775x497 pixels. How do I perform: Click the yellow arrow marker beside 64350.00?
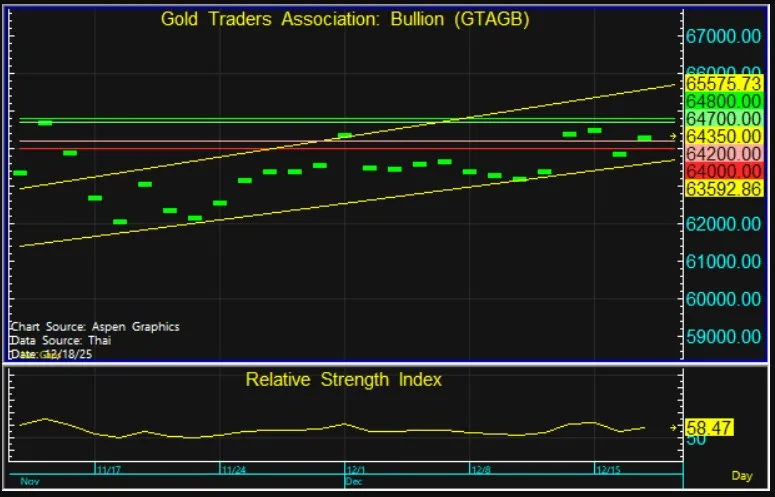coord(673,136)
